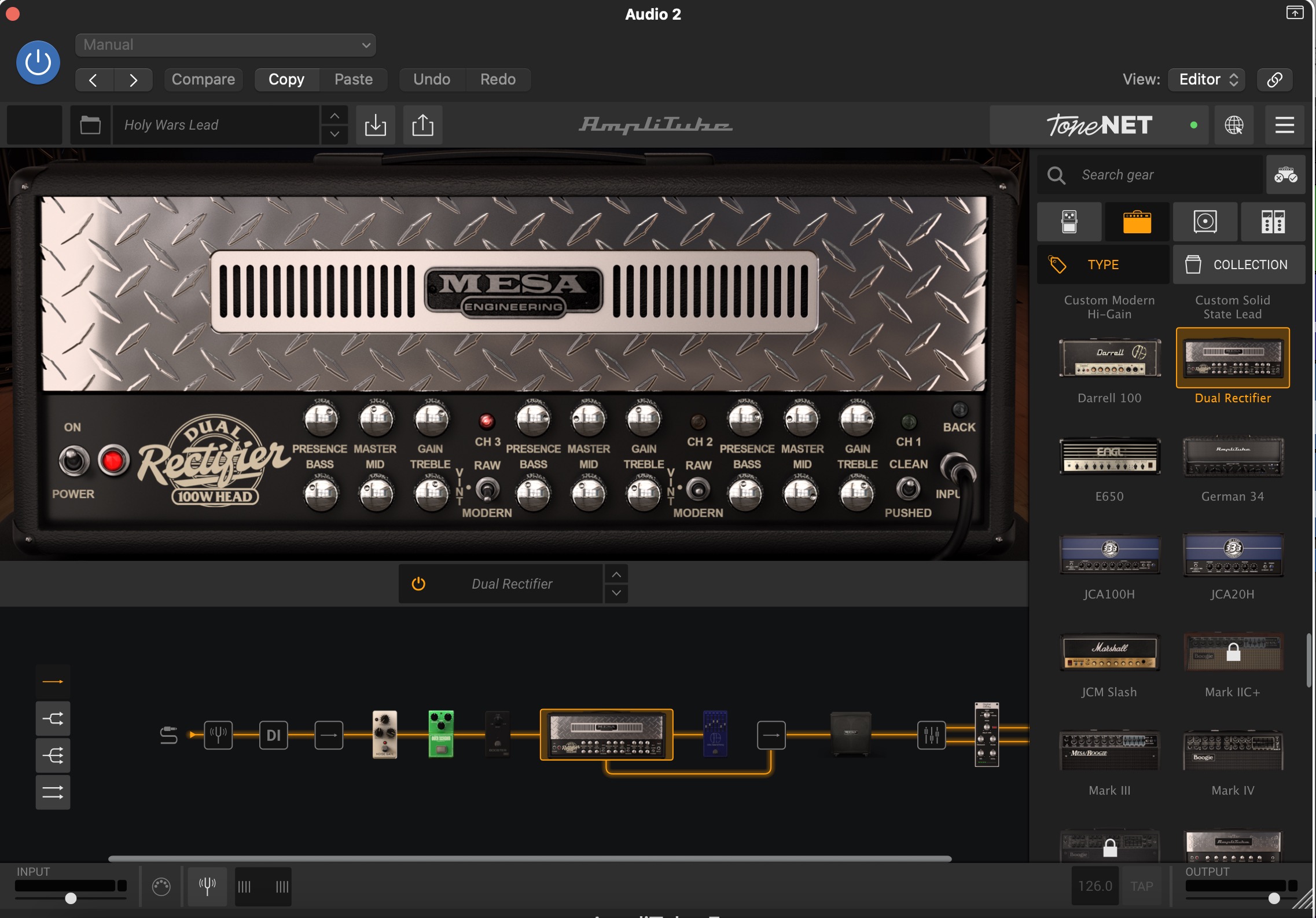Select the Dual Rectifier amp thumbnail
1316x918 pixels.
click(1233, 358)
